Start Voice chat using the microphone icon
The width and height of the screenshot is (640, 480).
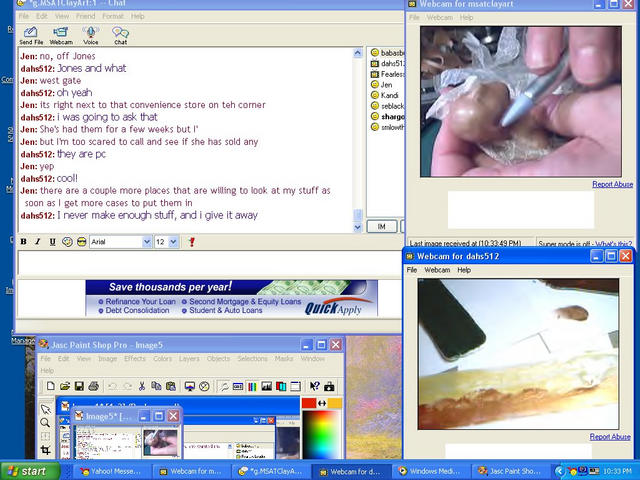91,35
